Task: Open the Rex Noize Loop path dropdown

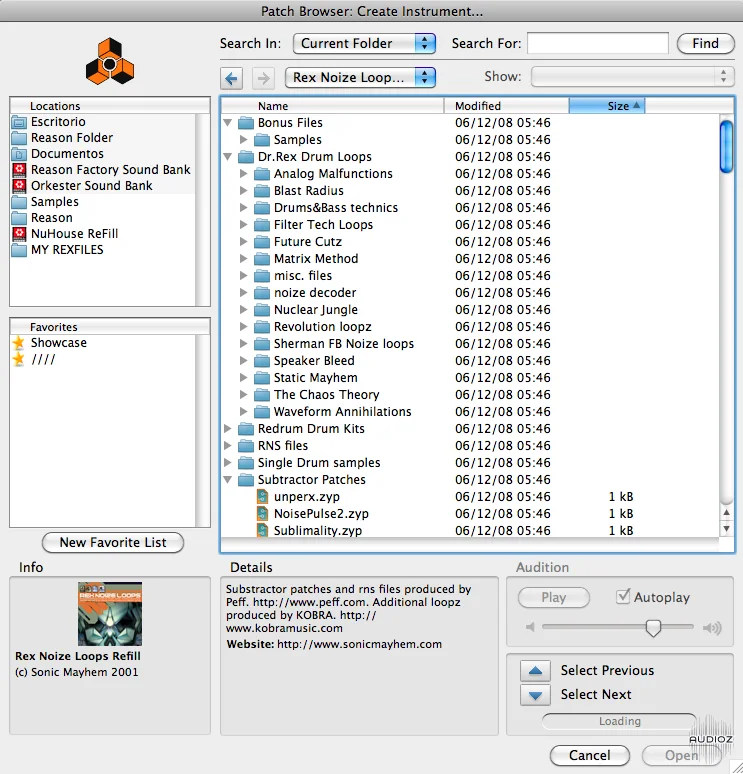Action: 360,77
